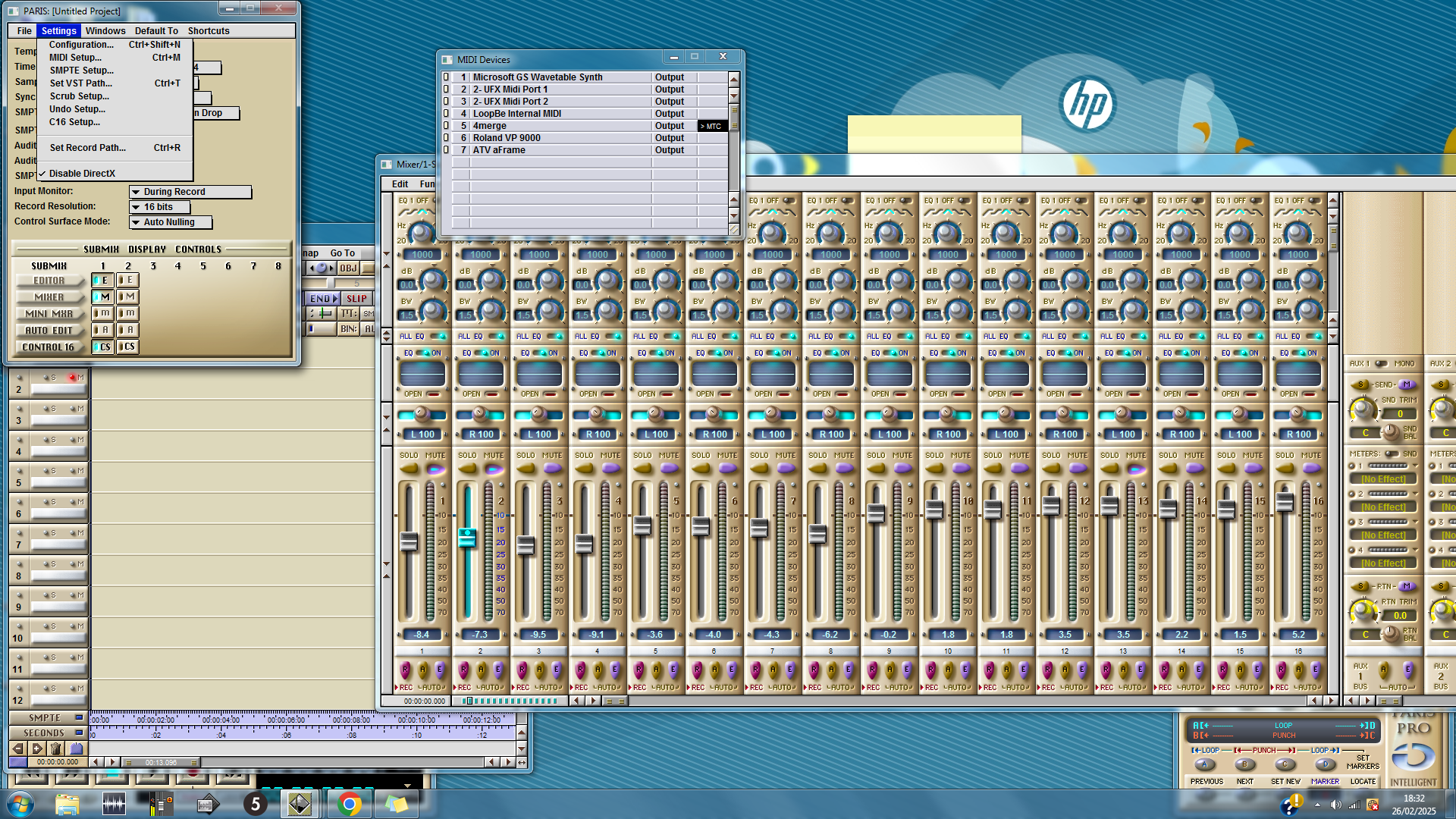Click the fader handle on mixer channel 16
The height and width of the screenshot is (819, 1456).
1285,501
